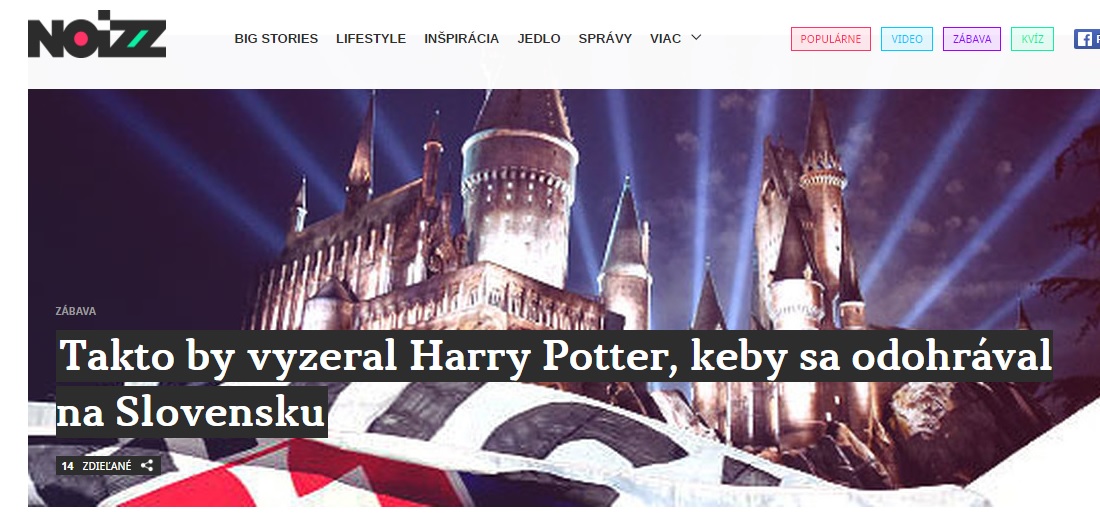Viewport: 1100px width, 522px height.
Task: Click the pink POPULÁRNE button
Action: point(831,39)
